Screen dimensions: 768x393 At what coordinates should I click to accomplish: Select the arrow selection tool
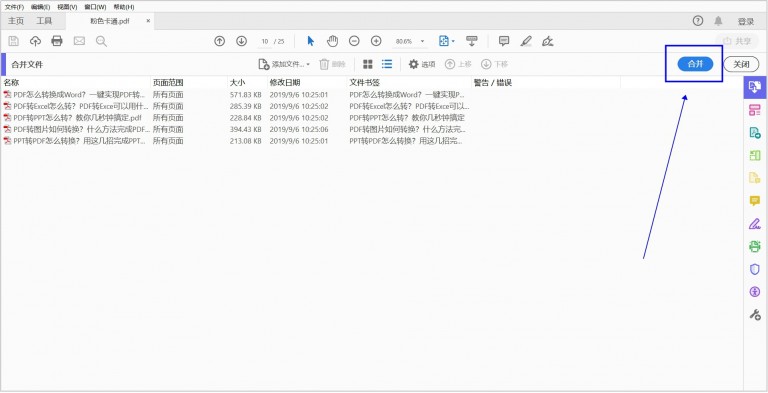(311, 41)
